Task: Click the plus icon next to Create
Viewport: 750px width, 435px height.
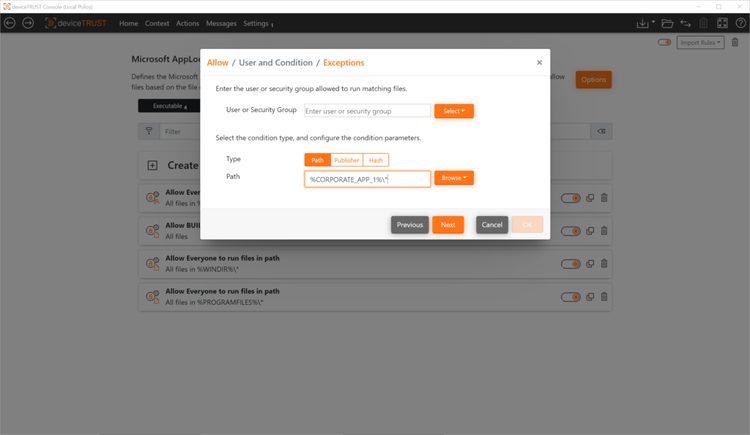Action: 152,166
